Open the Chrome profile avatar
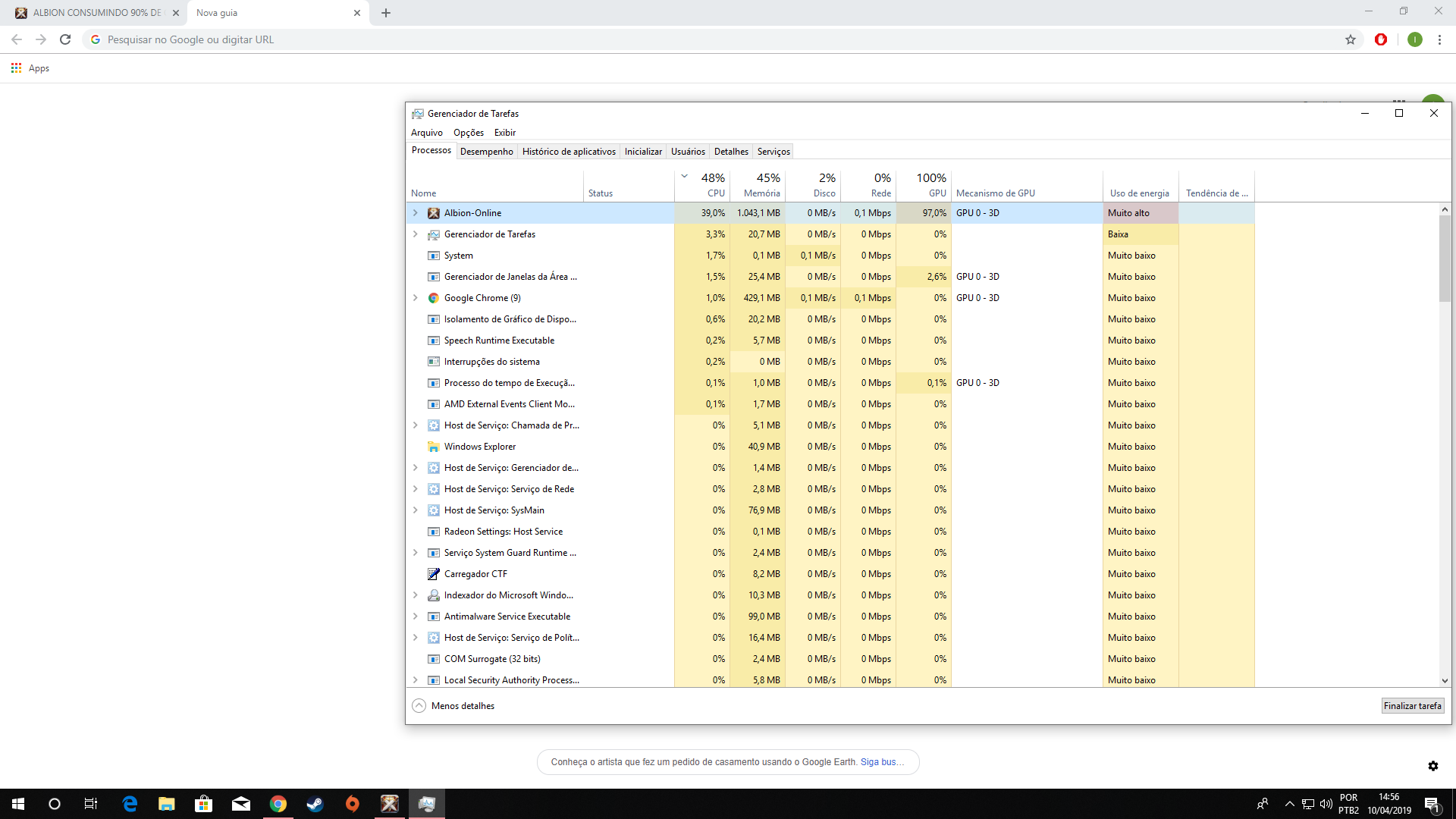Image resolution: width=1456 pixels, height=819 pixels. click(x=1415, y=39)
